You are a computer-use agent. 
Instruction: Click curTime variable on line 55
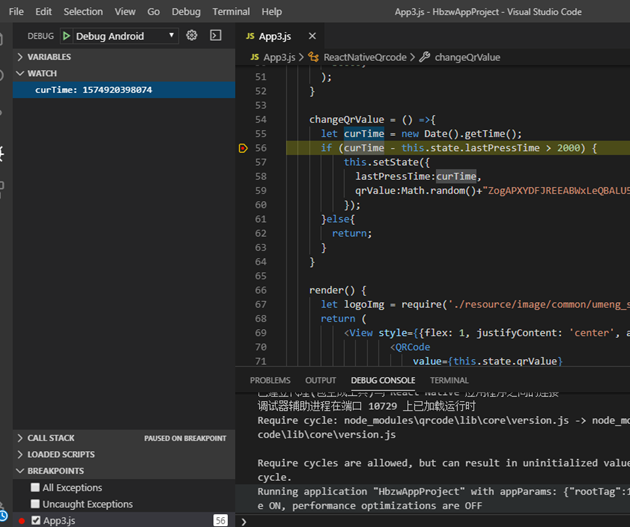click(x=364, y=134)
